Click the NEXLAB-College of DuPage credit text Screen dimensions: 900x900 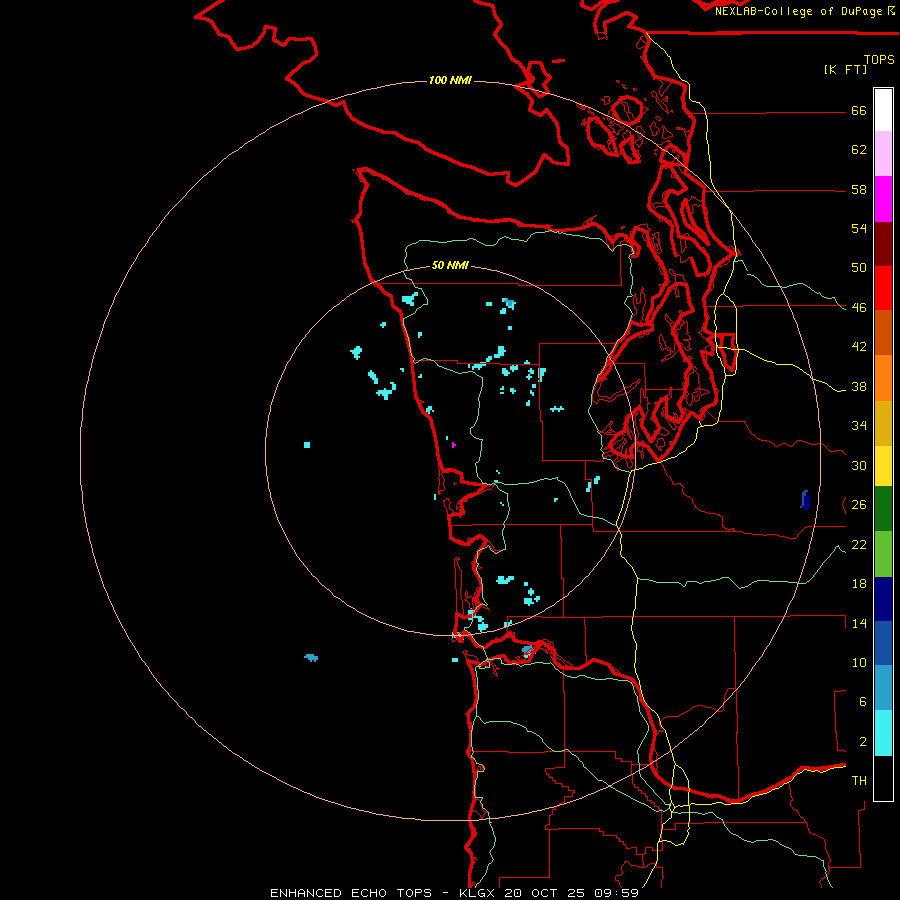pyautogui.click(x=800, y=11)
